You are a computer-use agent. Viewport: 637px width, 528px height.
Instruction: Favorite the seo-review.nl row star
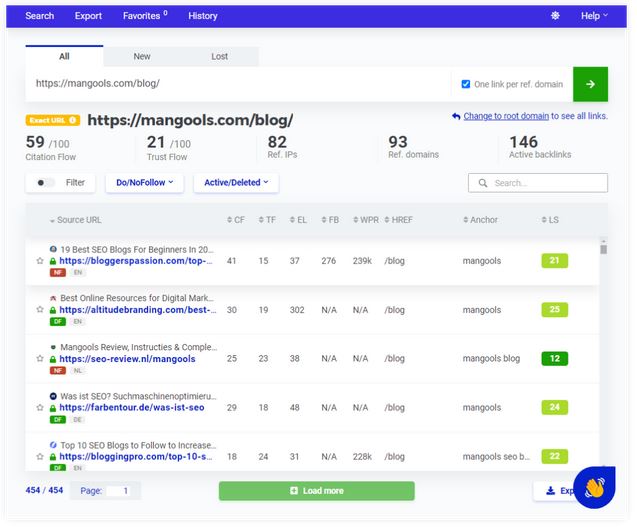(40, 359)
